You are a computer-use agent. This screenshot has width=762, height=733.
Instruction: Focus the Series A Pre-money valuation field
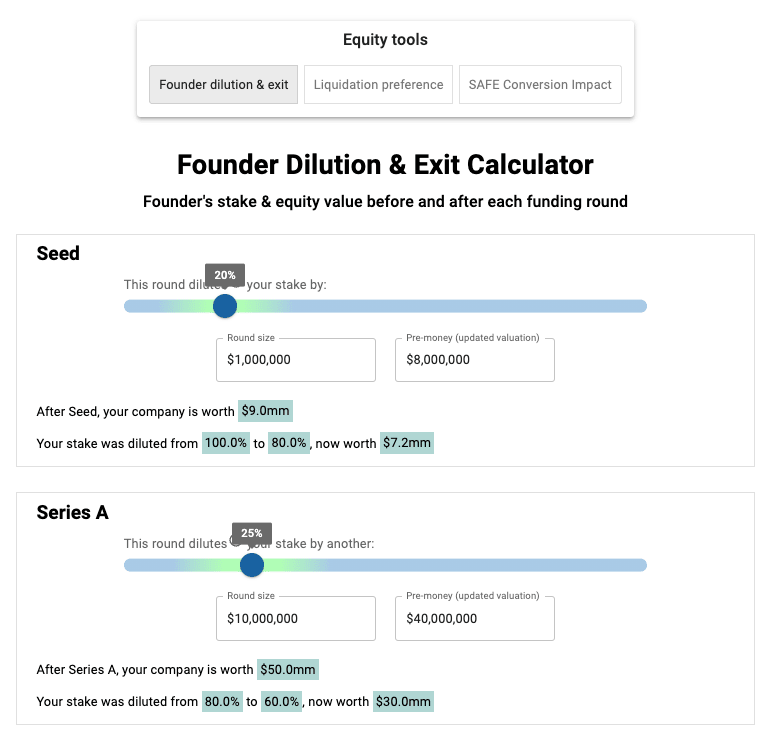[474, 619]
